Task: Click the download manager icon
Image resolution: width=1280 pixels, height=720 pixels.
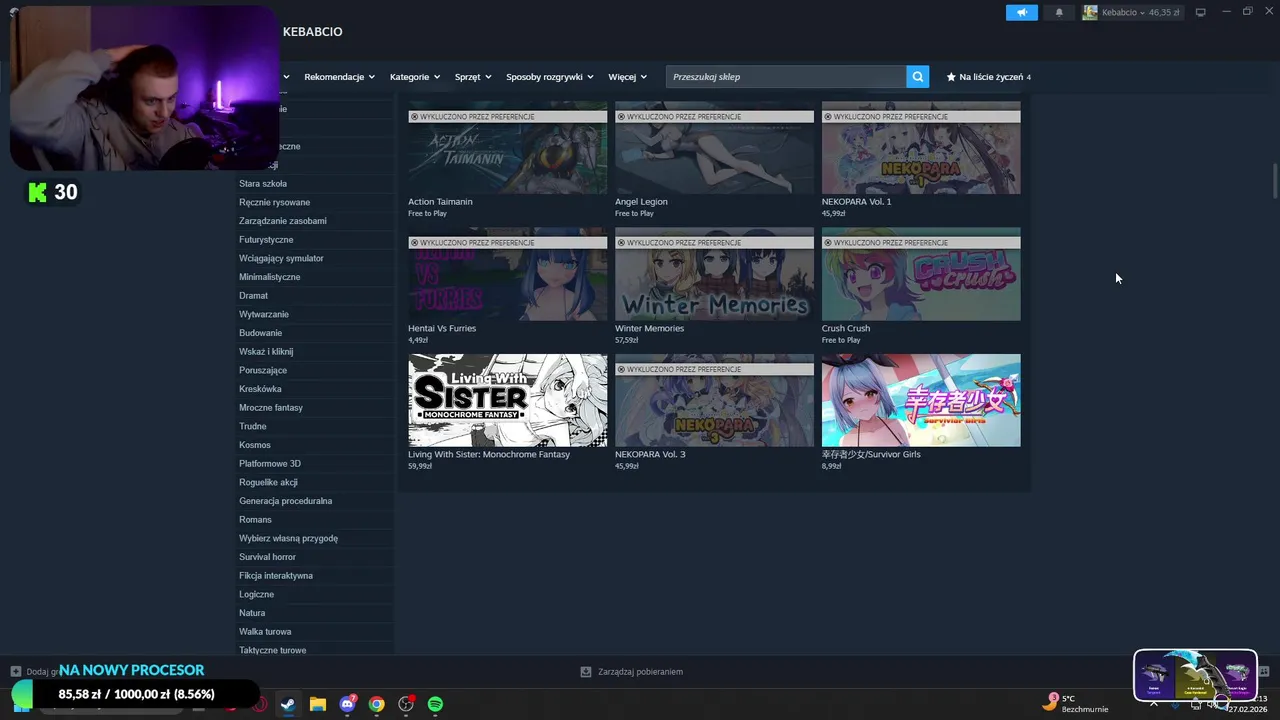Action: [x=586, y=672]
